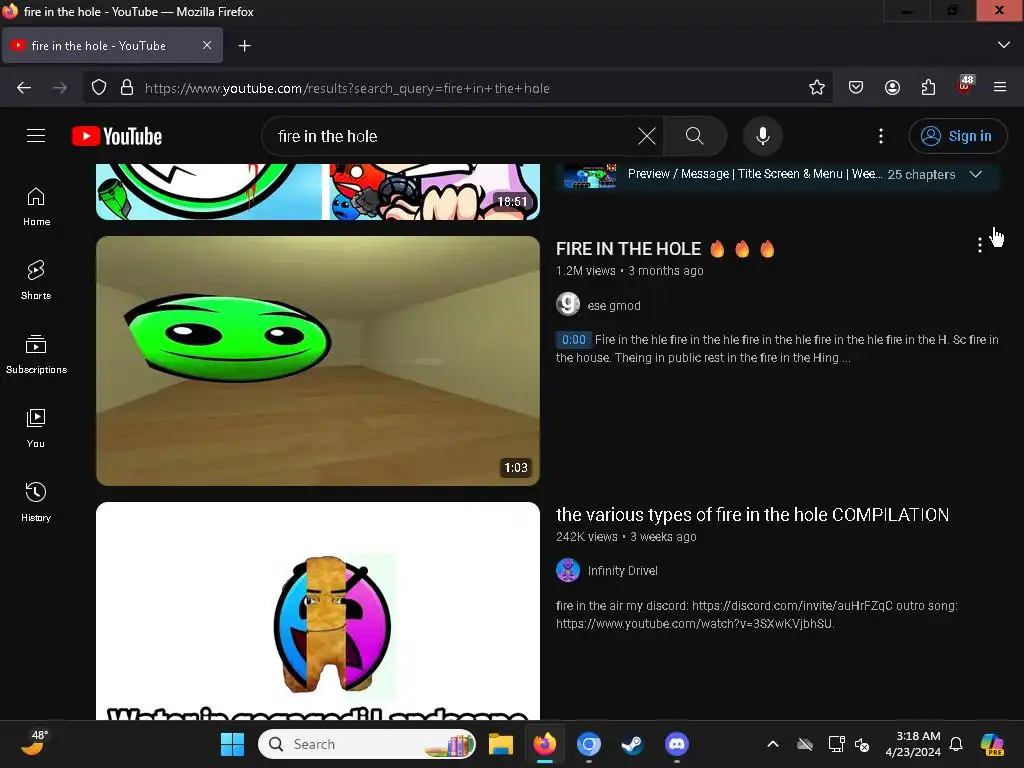
Task: Bookmark this page with the star
Action: tap(816, 88)
